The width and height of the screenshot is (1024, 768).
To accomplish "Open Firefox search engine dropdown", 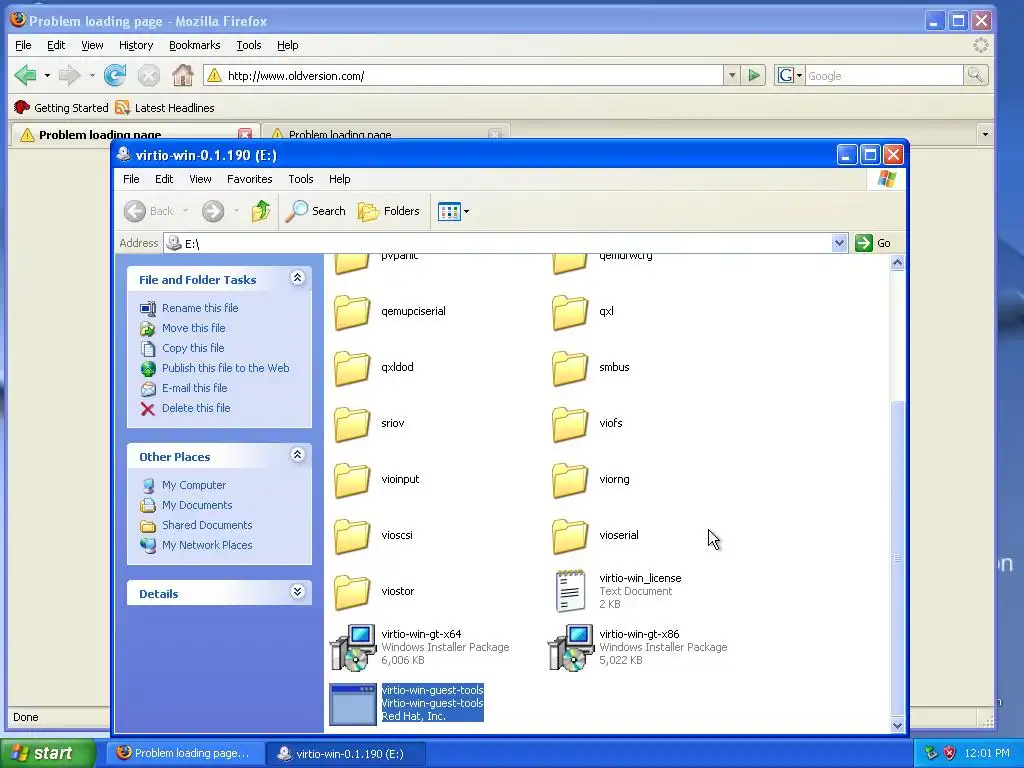I will point(790,76).
